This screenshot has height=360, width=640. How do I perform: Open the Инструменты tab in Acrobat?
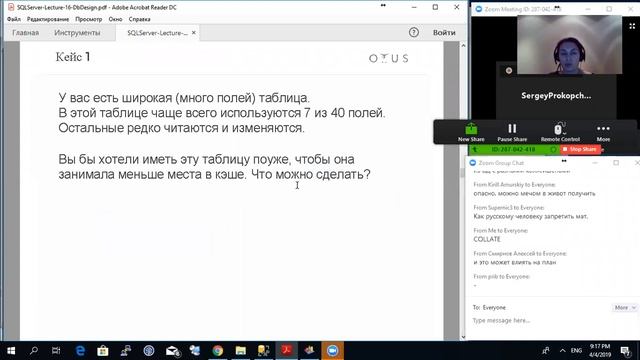click(x=77, y=33)
